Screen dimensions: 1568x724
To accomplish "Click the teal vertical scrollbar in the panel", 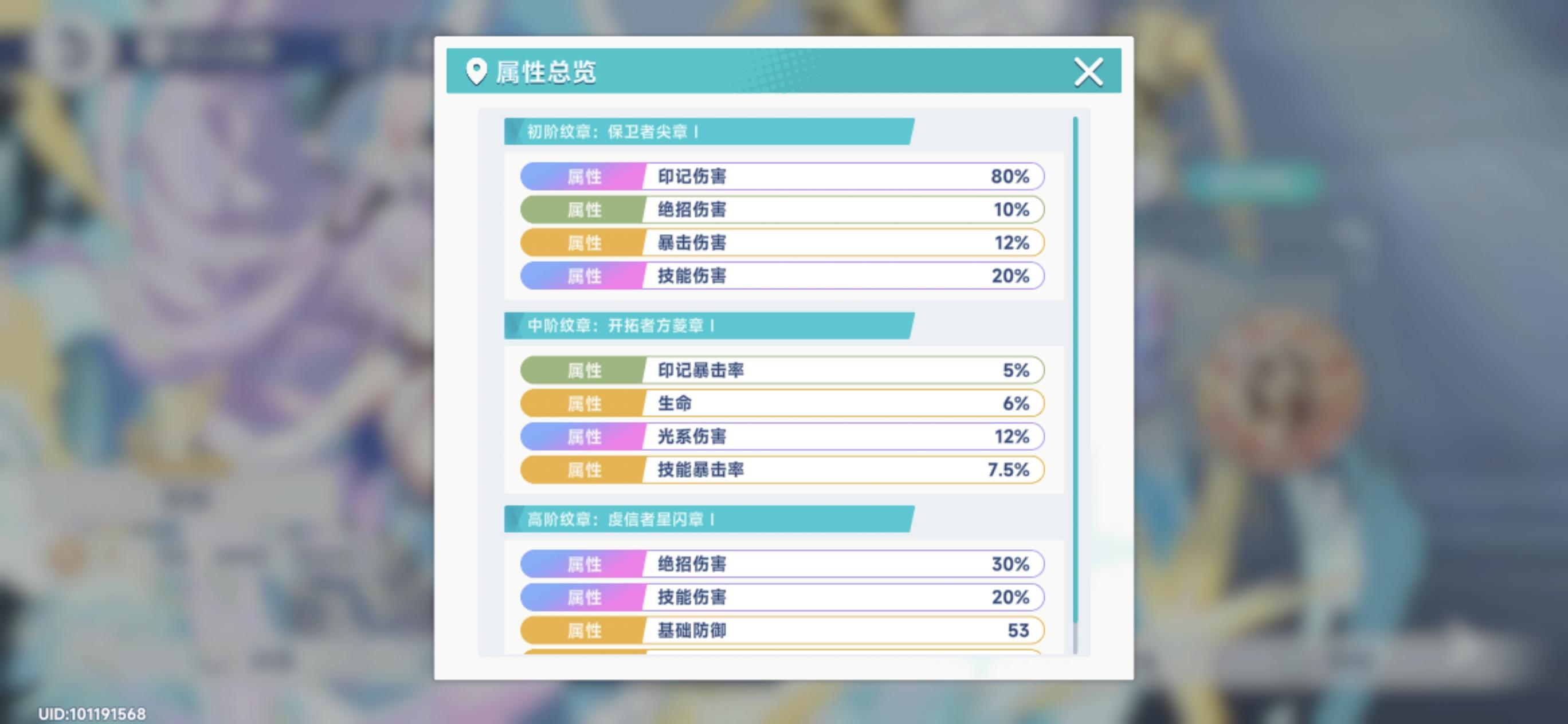I will pyautogui.click(x=1076, y=365).
